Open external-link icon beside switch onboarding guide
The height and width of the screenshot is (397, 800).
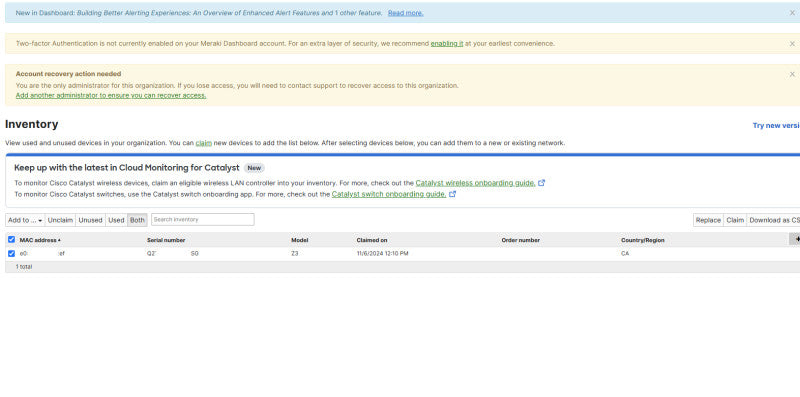[x=452, y=194]
